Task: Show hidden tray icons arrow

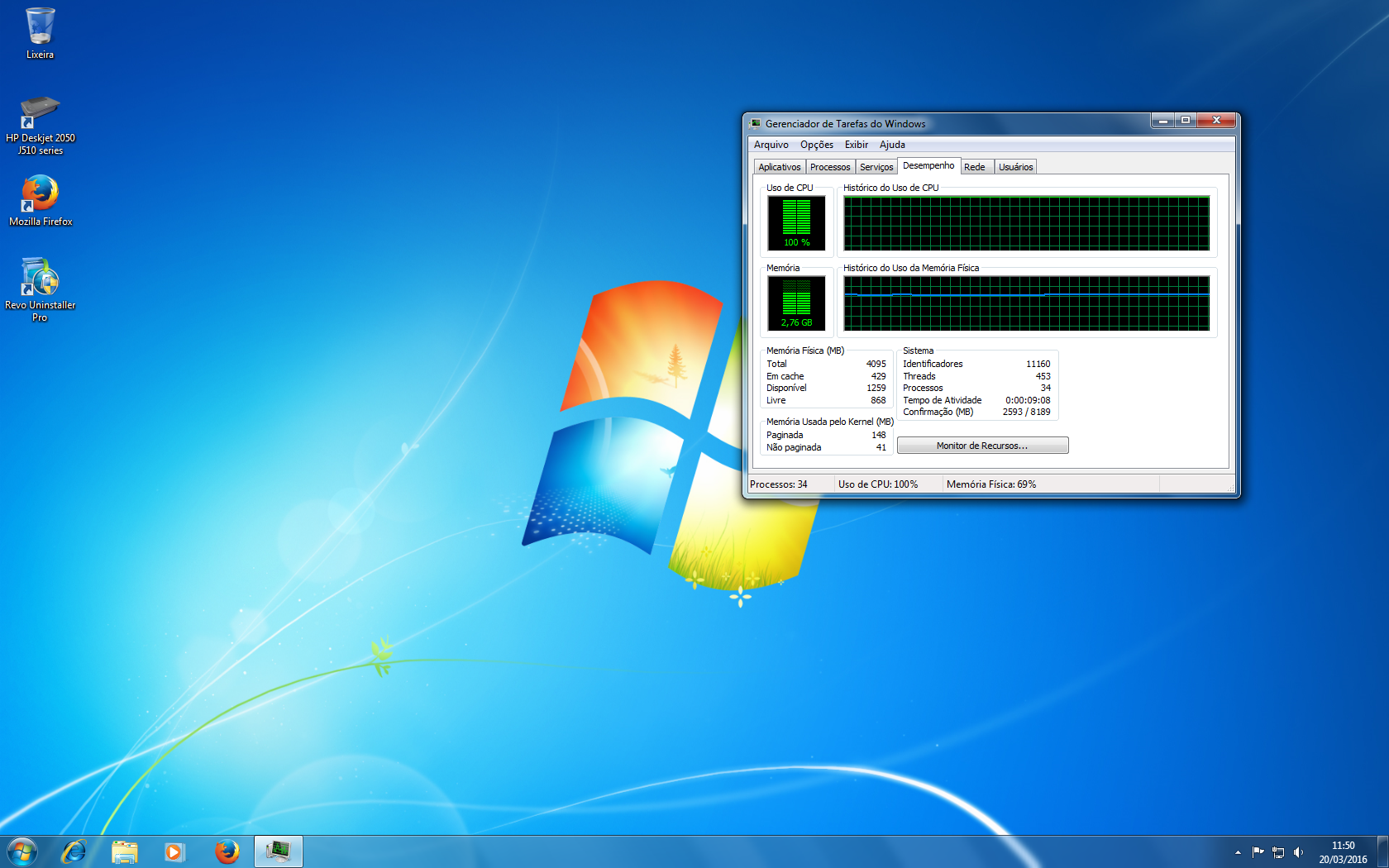Action: point(1238,852)
